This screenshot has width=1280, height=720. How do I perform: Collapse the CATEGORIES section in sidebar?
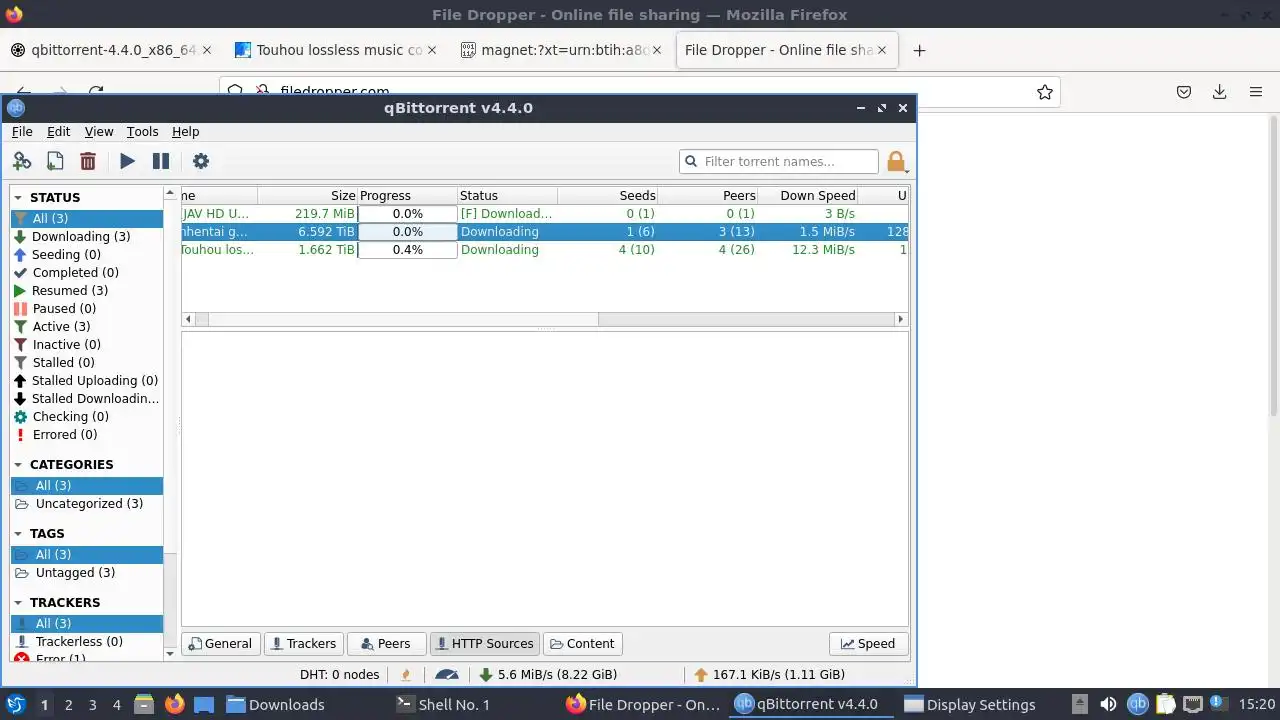click(x=18, y=465)
